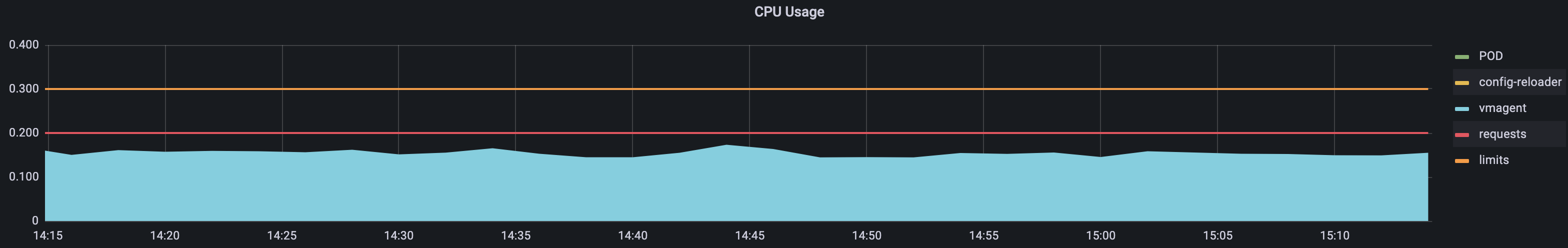1568x248 pixels.
Task: Click the 14:30 time axis label
Action: [398, 236]
